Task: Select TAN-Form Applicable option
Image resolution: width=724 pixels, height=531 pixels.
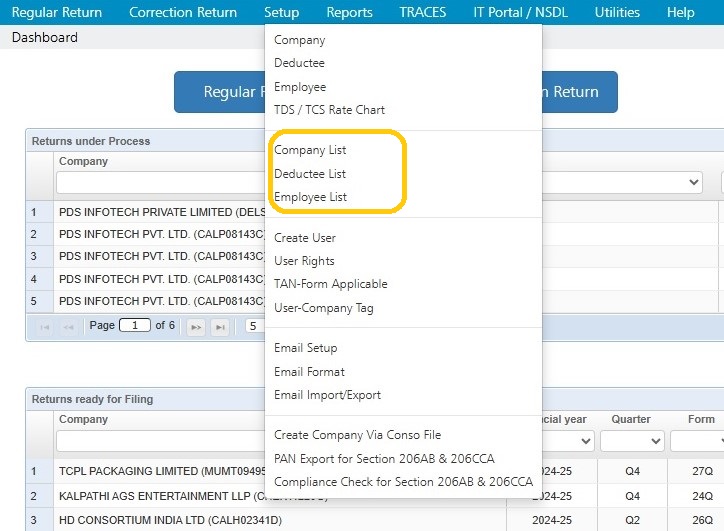Action: click(x=331, y=284)
